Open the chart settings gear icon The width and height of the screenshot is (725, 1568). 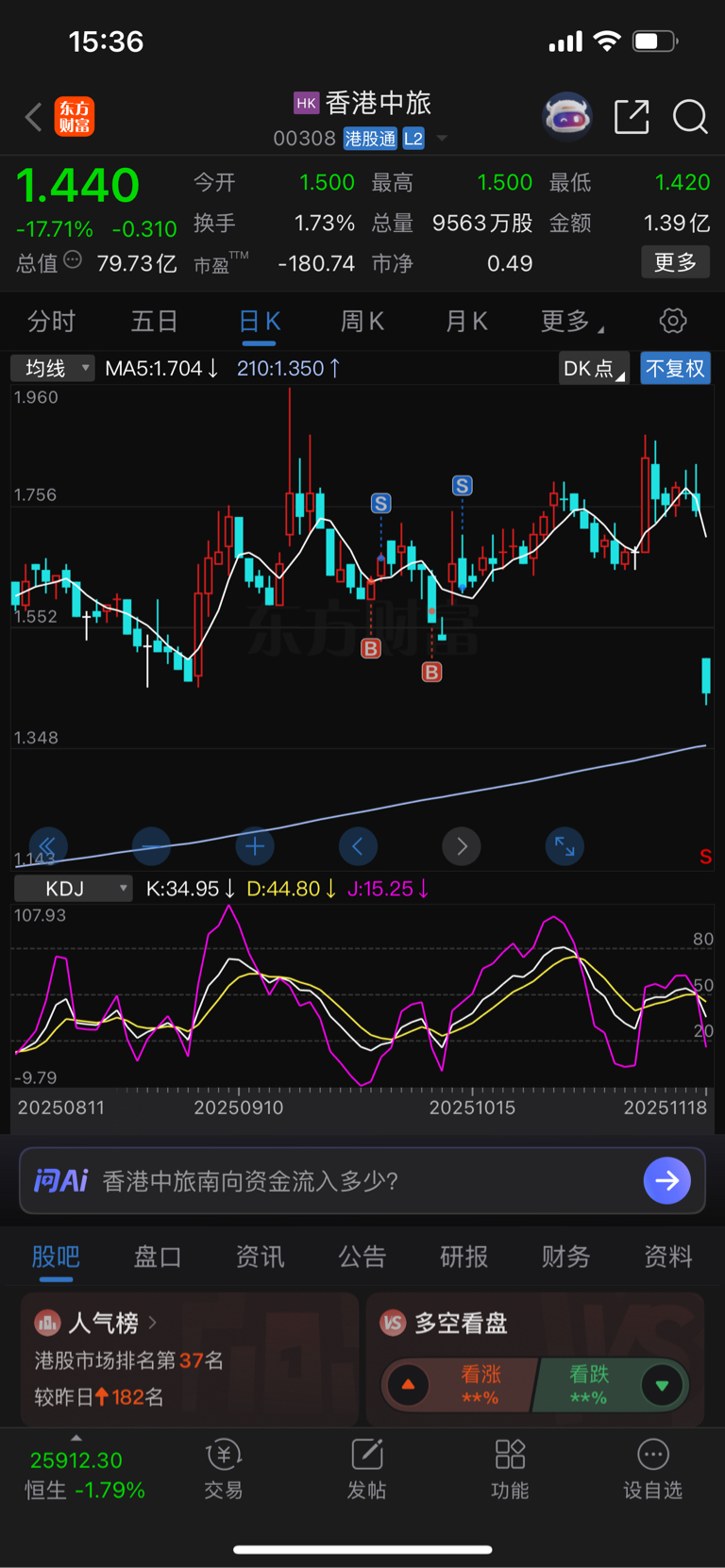[x=673, y=321]
